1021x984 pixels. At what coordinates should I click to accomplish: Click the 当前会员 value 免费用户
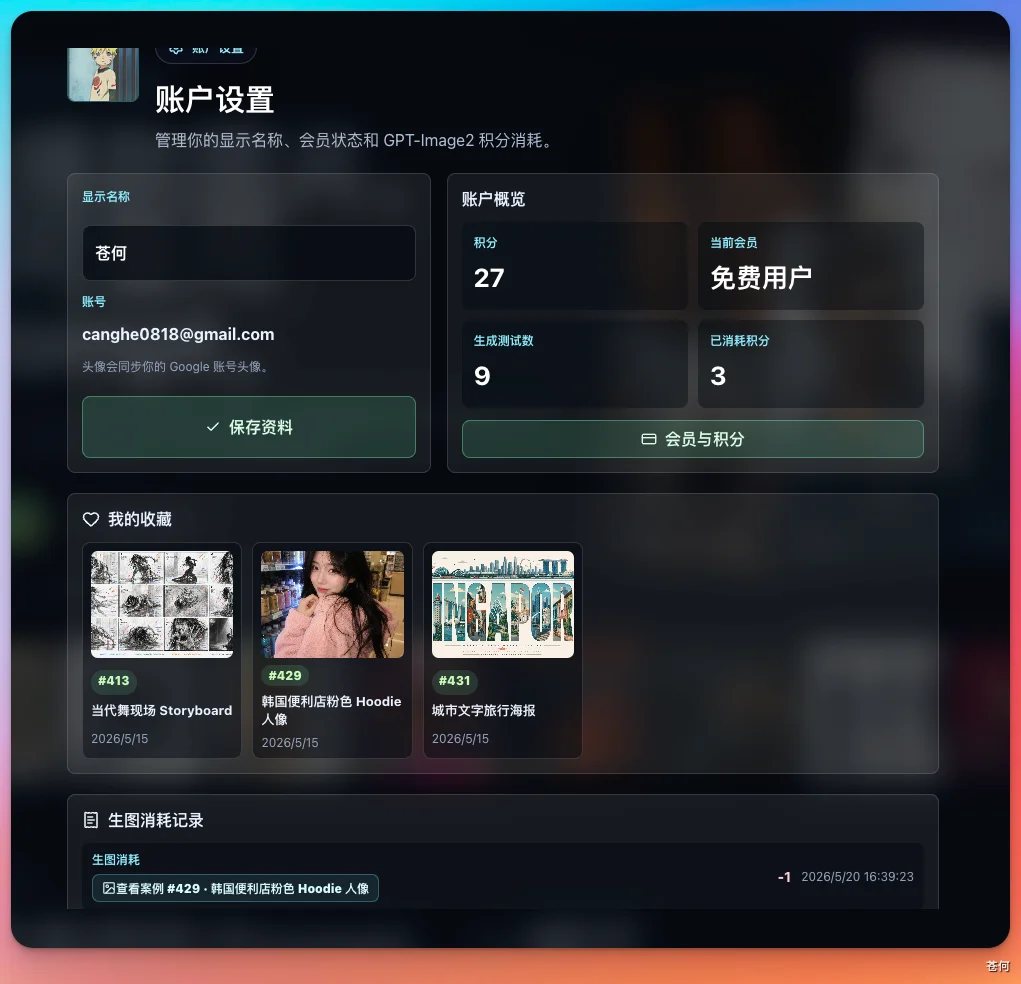coord(761,278)
